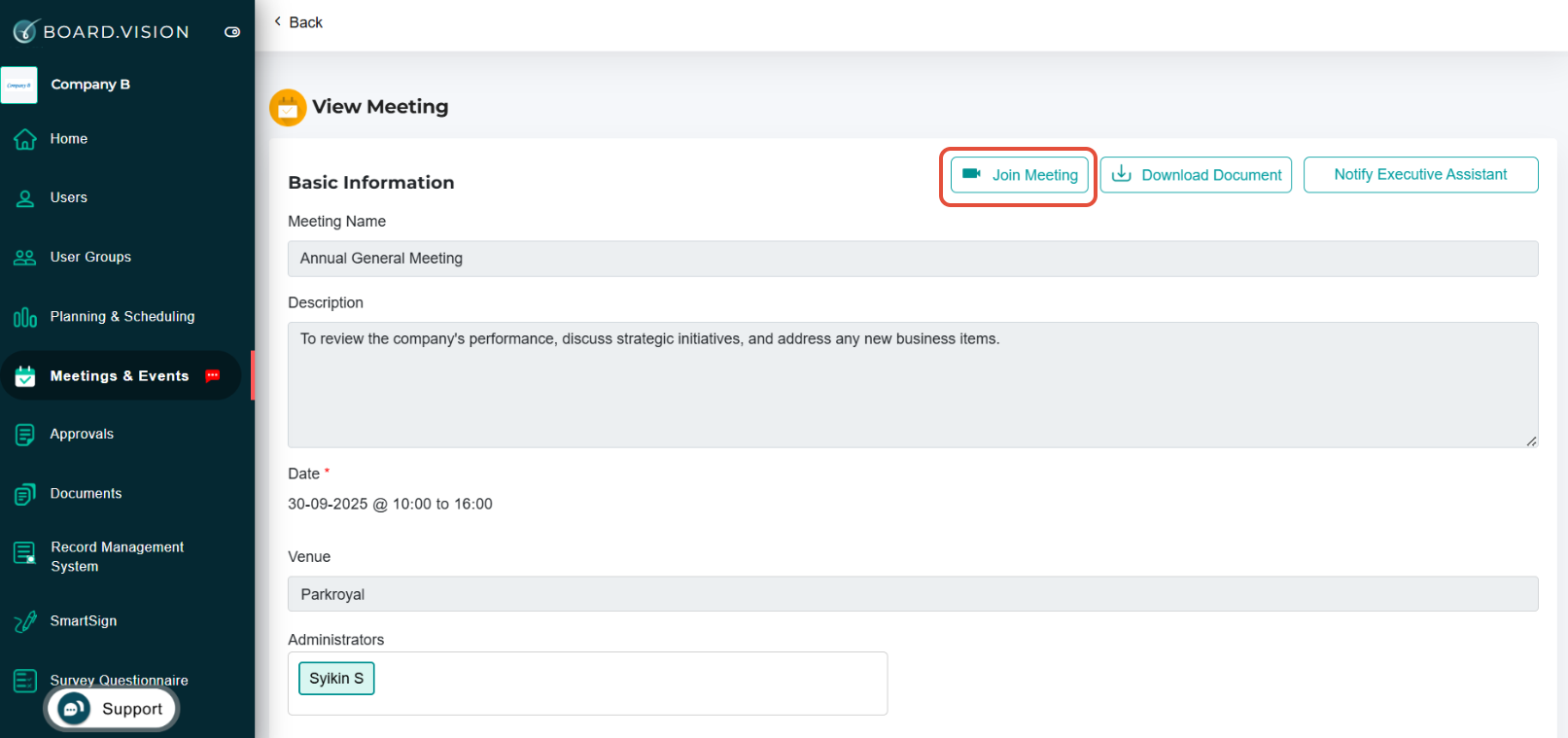Click the Back chevron arrow

point(278,21)
